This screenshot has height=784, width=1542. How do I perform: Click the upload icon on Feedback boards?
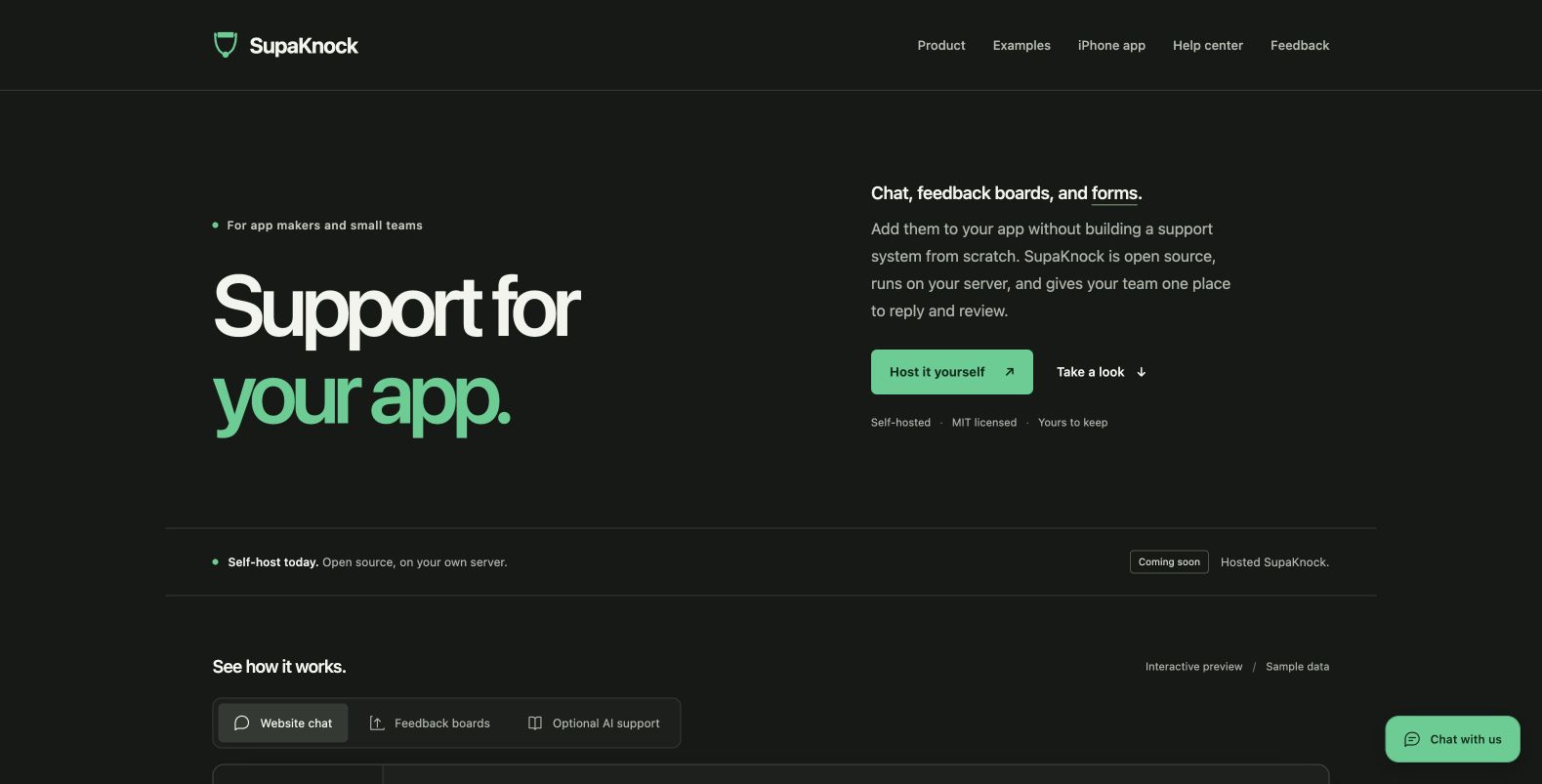[x=377, y=723]
